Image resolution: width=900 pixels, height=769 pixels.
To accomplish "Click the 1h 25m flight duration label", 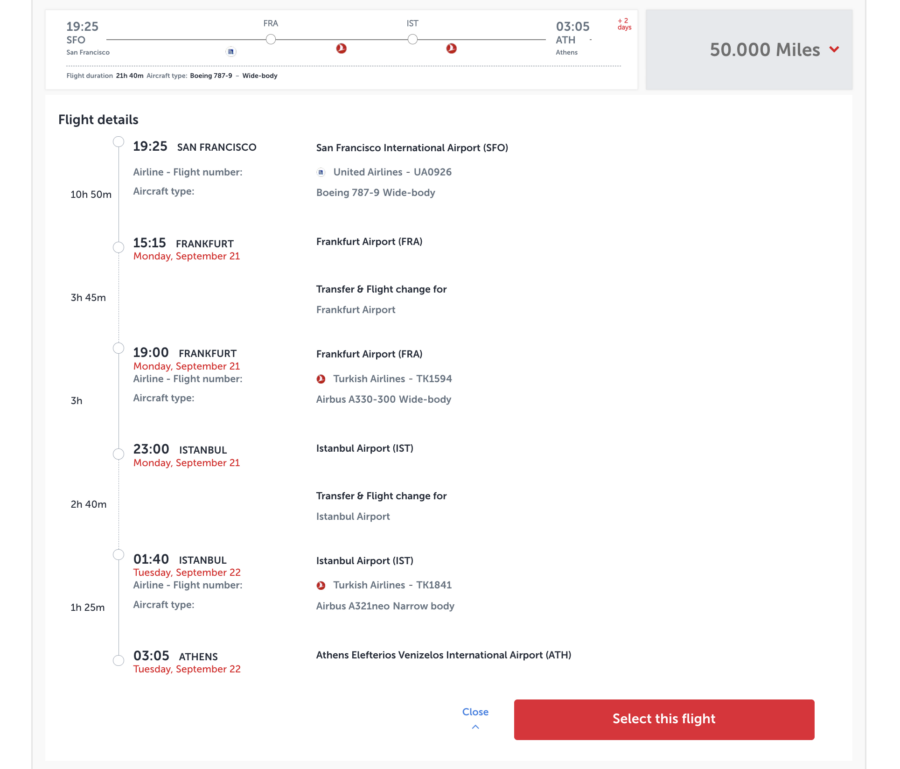I will 87,608.
